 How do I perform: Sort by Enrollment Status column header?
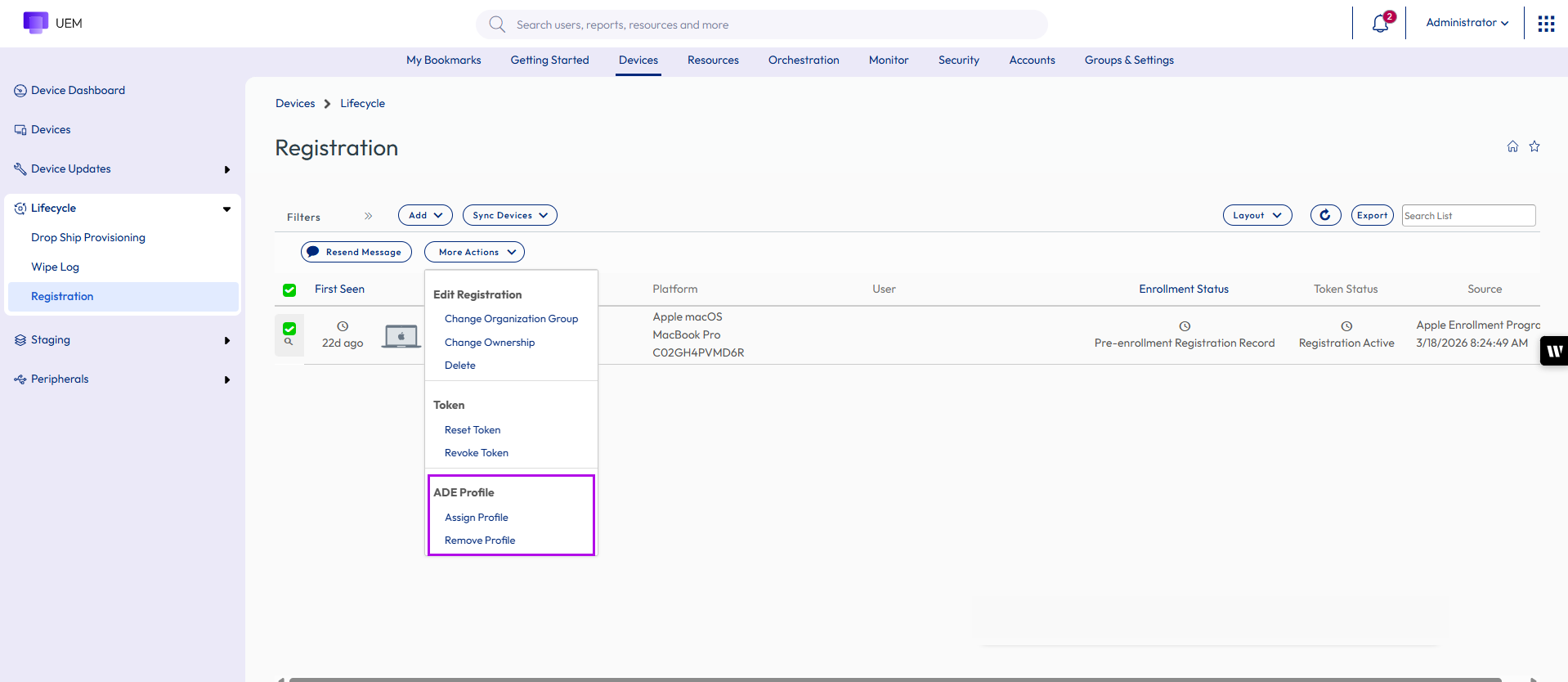tap(1184, 289)
